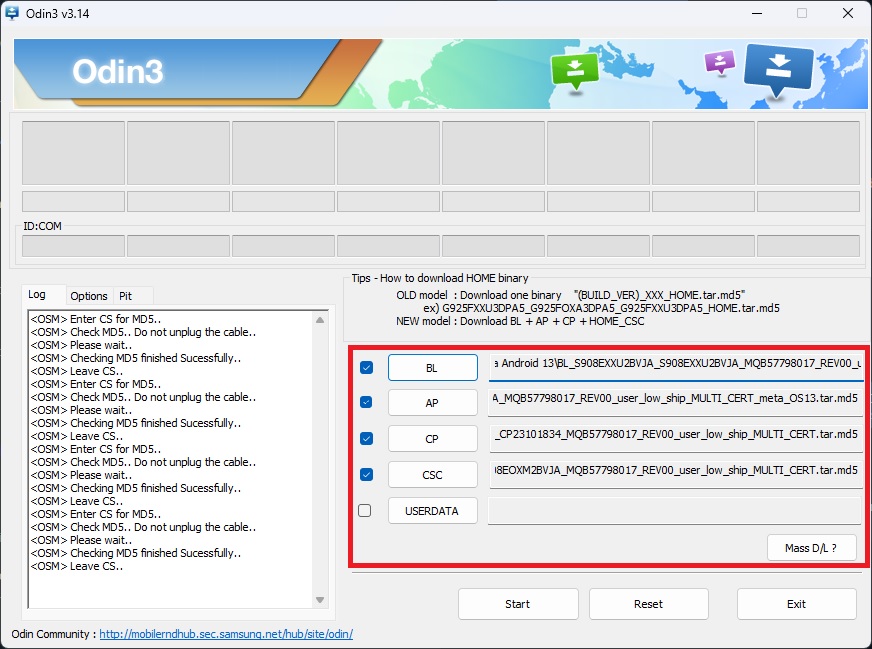
Task: Click the purple download speech bubble icon
Action: pyautogui.click(x=719, y=63)
